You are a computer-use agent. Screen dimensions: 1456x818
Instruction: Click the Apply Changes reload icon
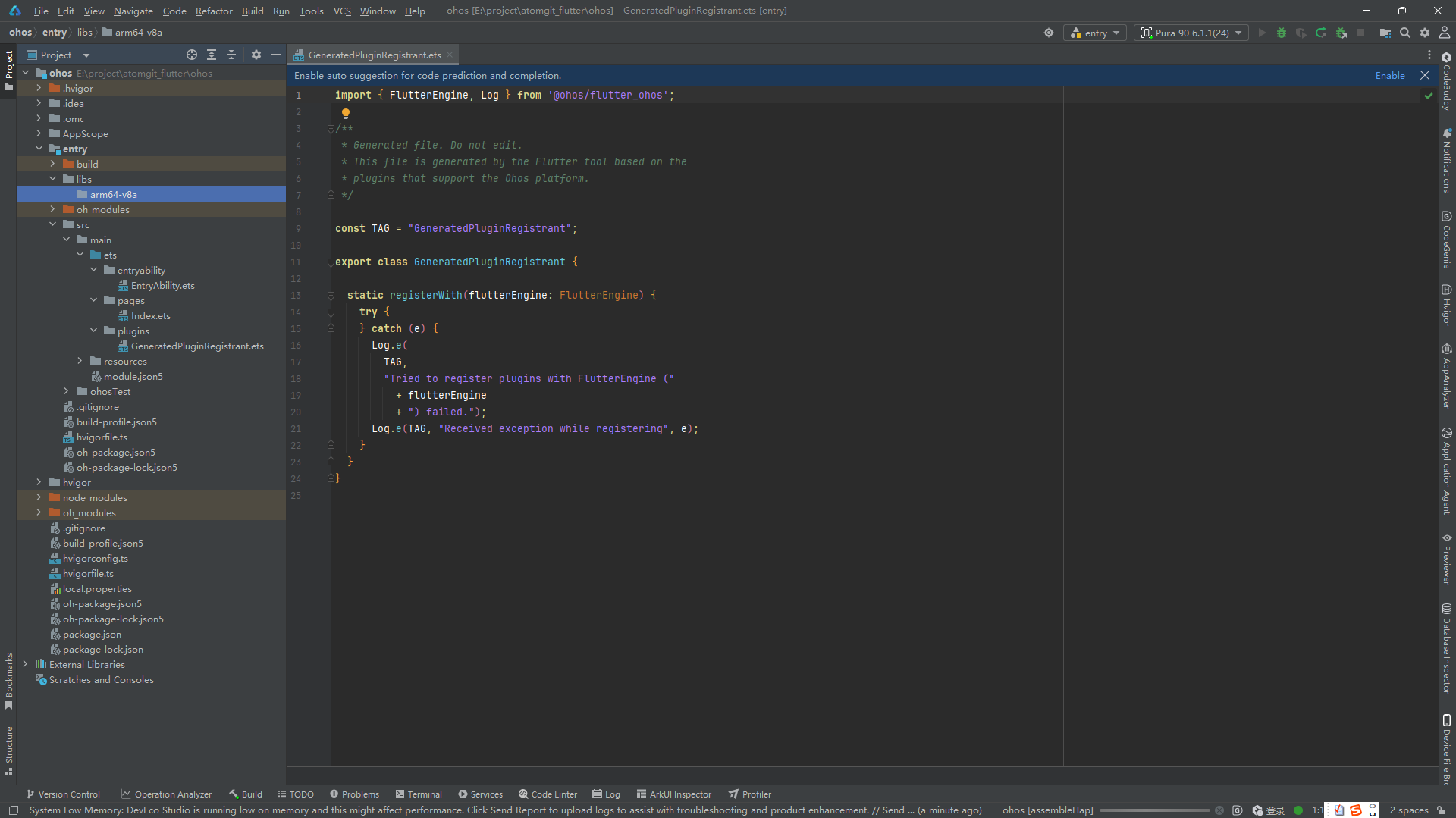point(1321,33)
